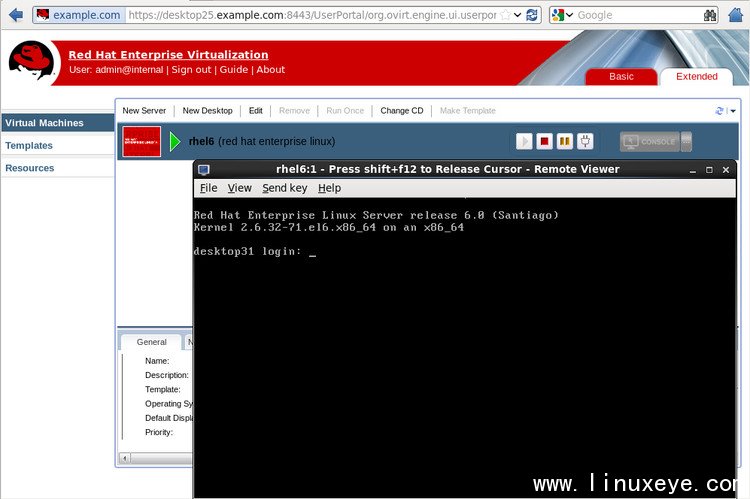Open the File menu in Remote Viewer
This screenshot has width=750, height=499.
pos(209,188)
